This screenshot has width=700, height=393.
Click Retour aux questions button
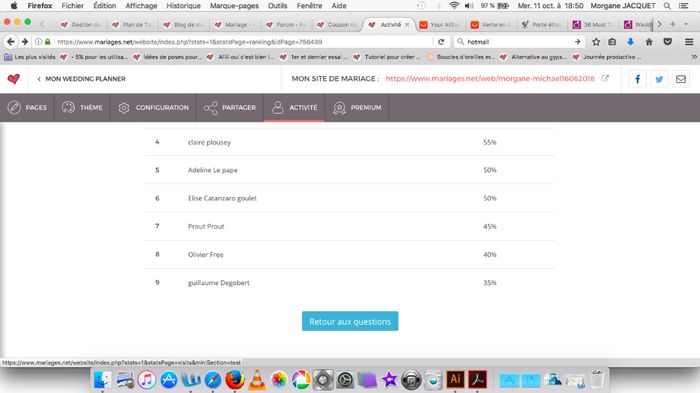pyautogui.click(x=350, y=321)
